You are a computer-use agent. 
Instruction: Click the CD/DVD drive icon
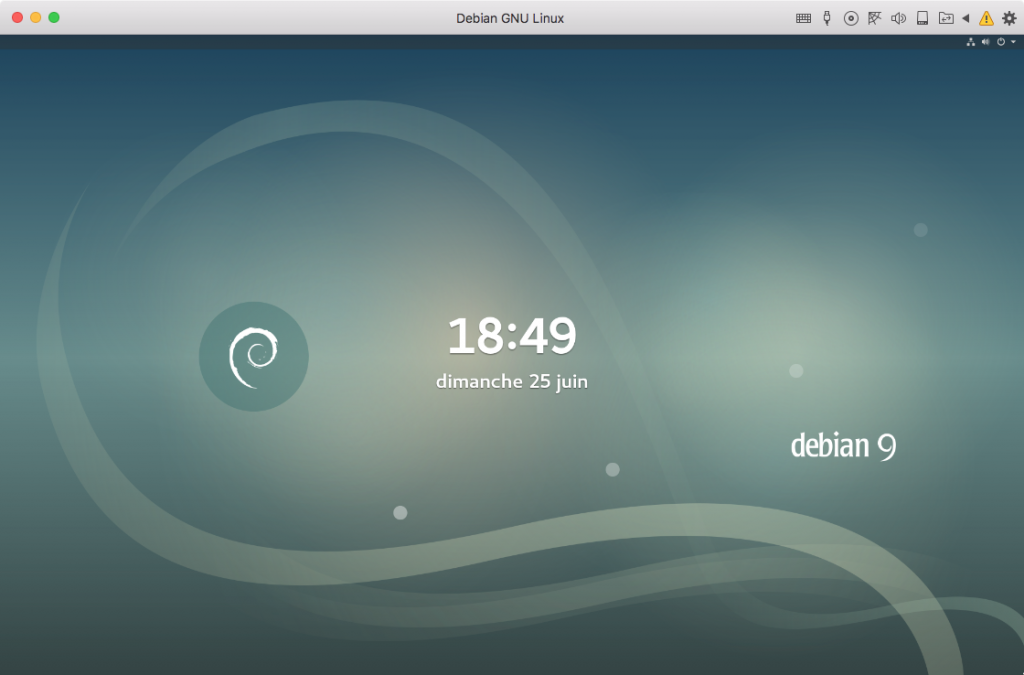(851, 18)
